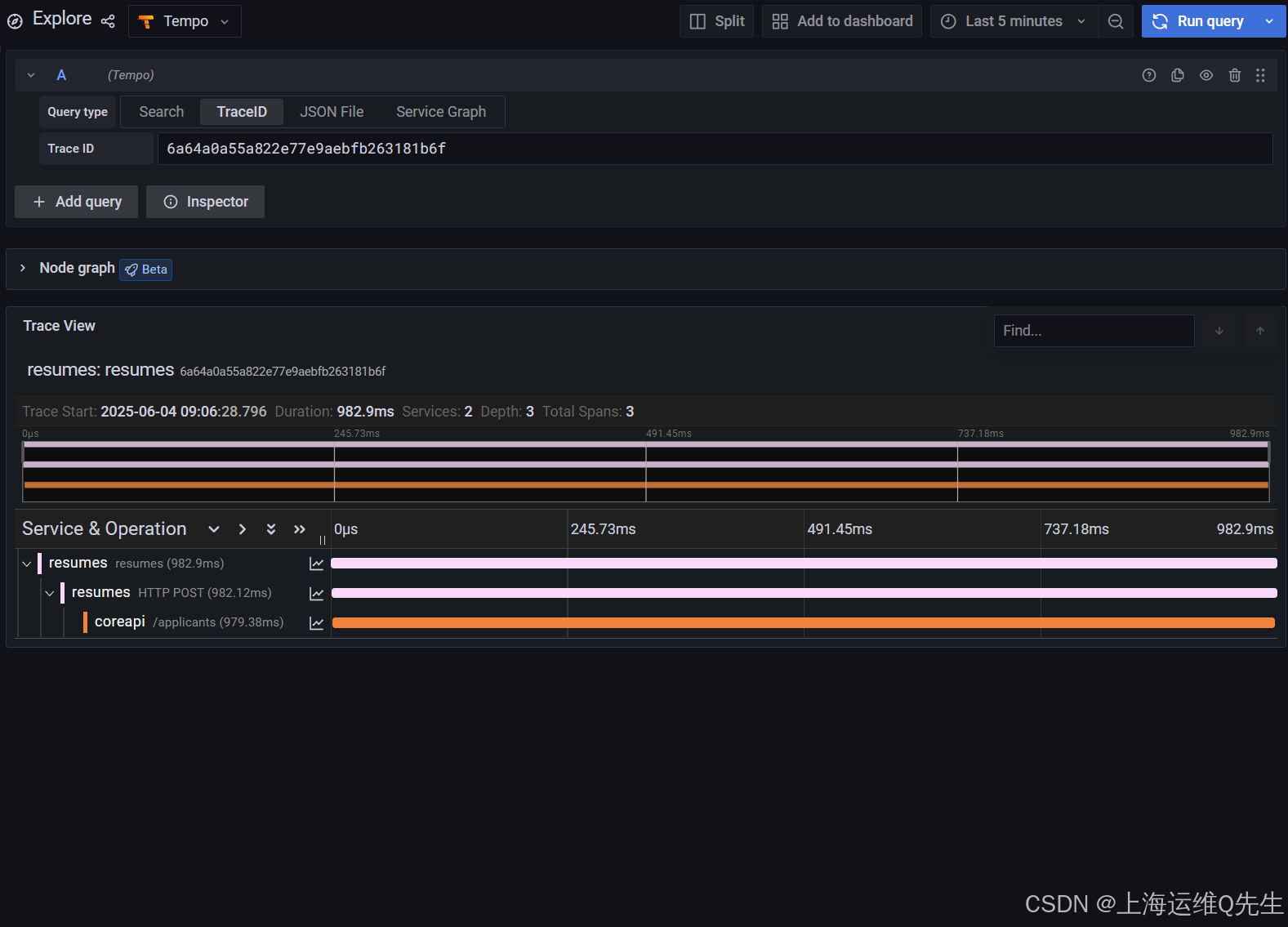Click the share shortened link icon
1288x927 pixels.
108,21
